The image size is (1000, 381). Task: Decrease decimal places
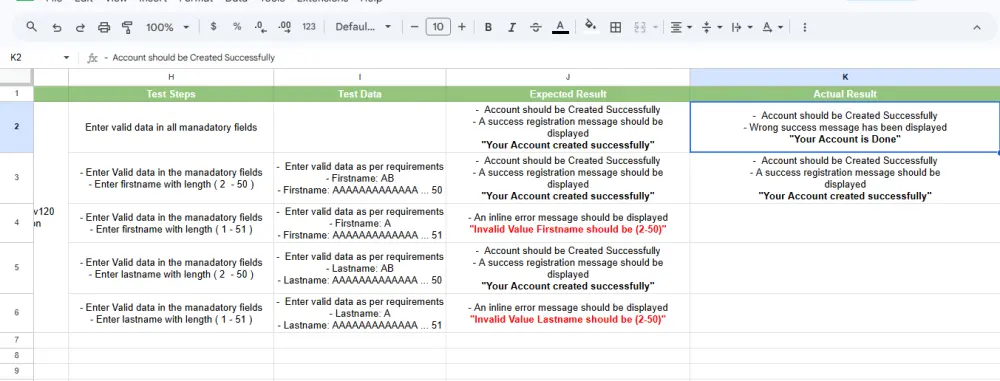(x=260, y=27)
